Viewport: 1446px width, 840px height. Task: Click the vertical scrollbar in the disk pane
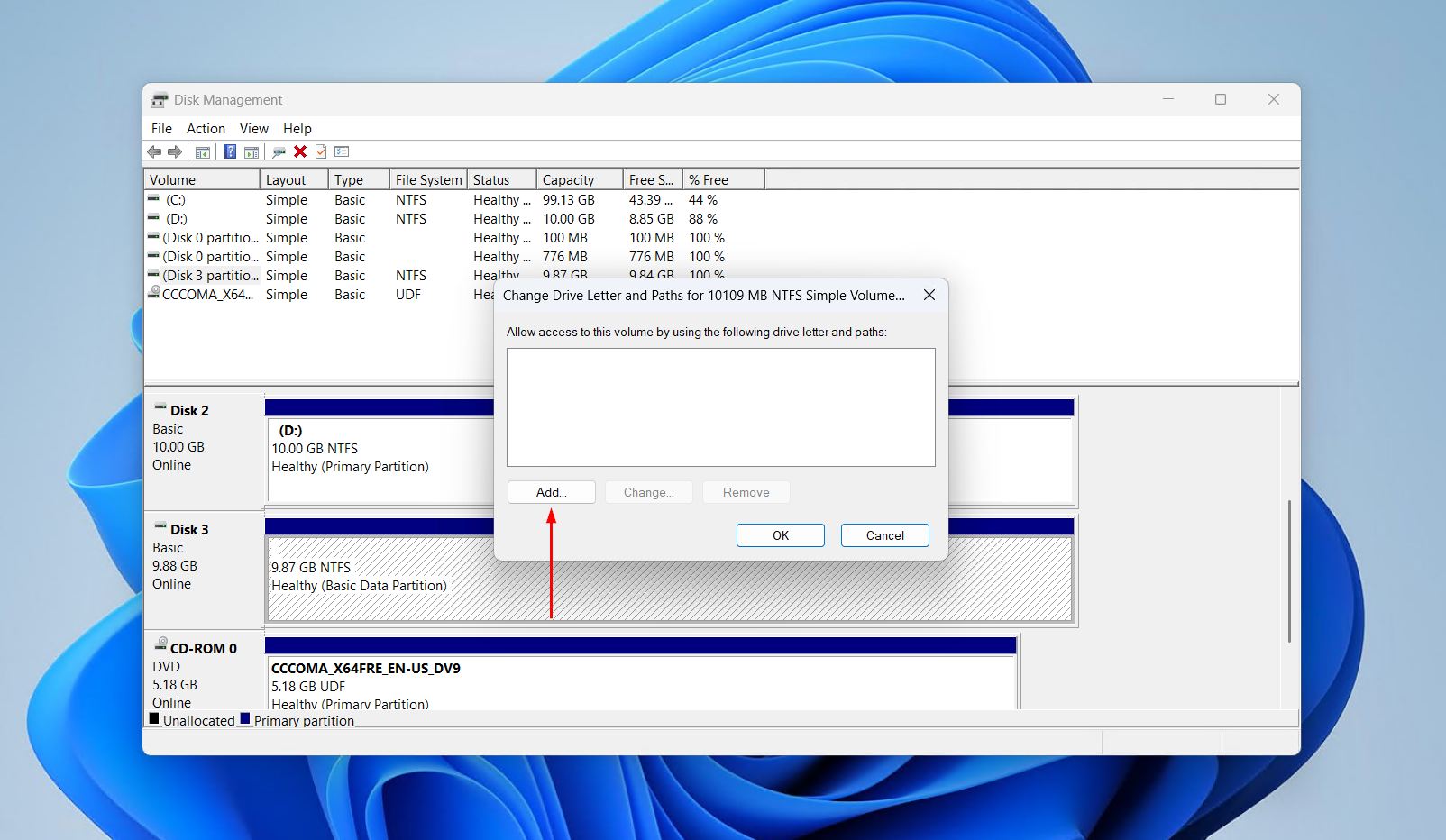[x=1290, y=571]
